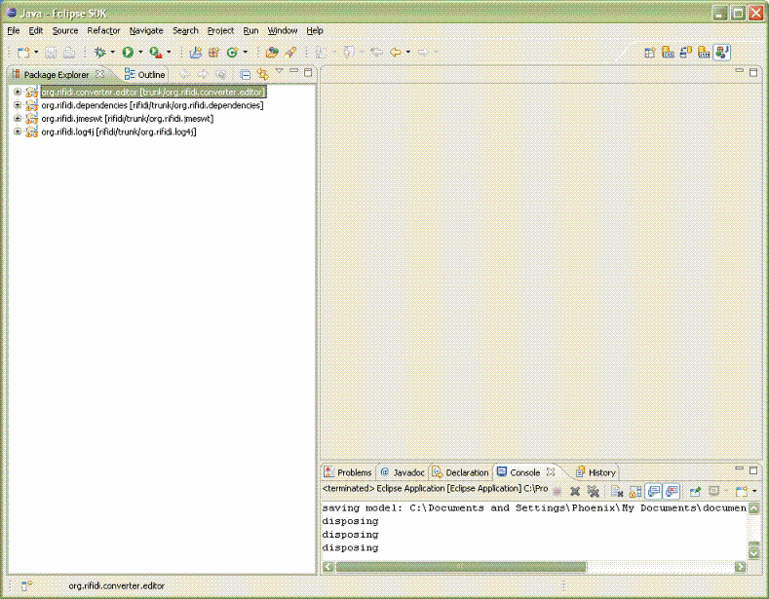Click the Clear Console icon
The width and height of the screenshot is (769, 599).
[x=617, y=491]
